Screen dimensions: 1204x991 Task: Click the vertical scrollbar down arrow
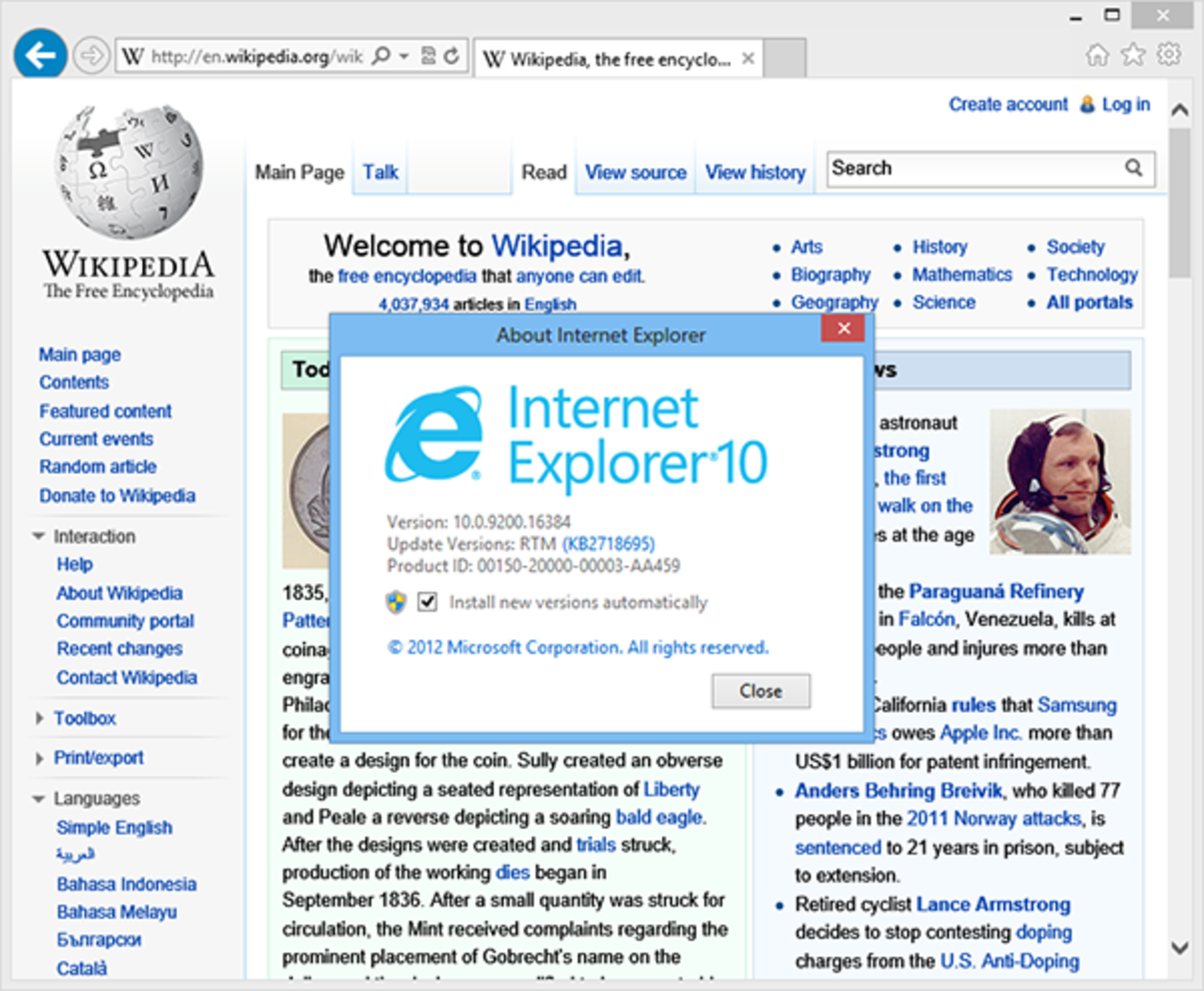click(1180, 948)
